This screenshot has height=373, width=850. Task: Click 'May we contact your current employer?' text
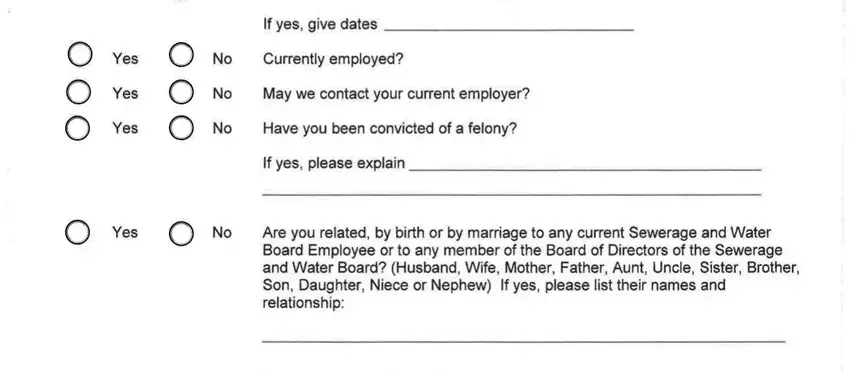point(396,94)
